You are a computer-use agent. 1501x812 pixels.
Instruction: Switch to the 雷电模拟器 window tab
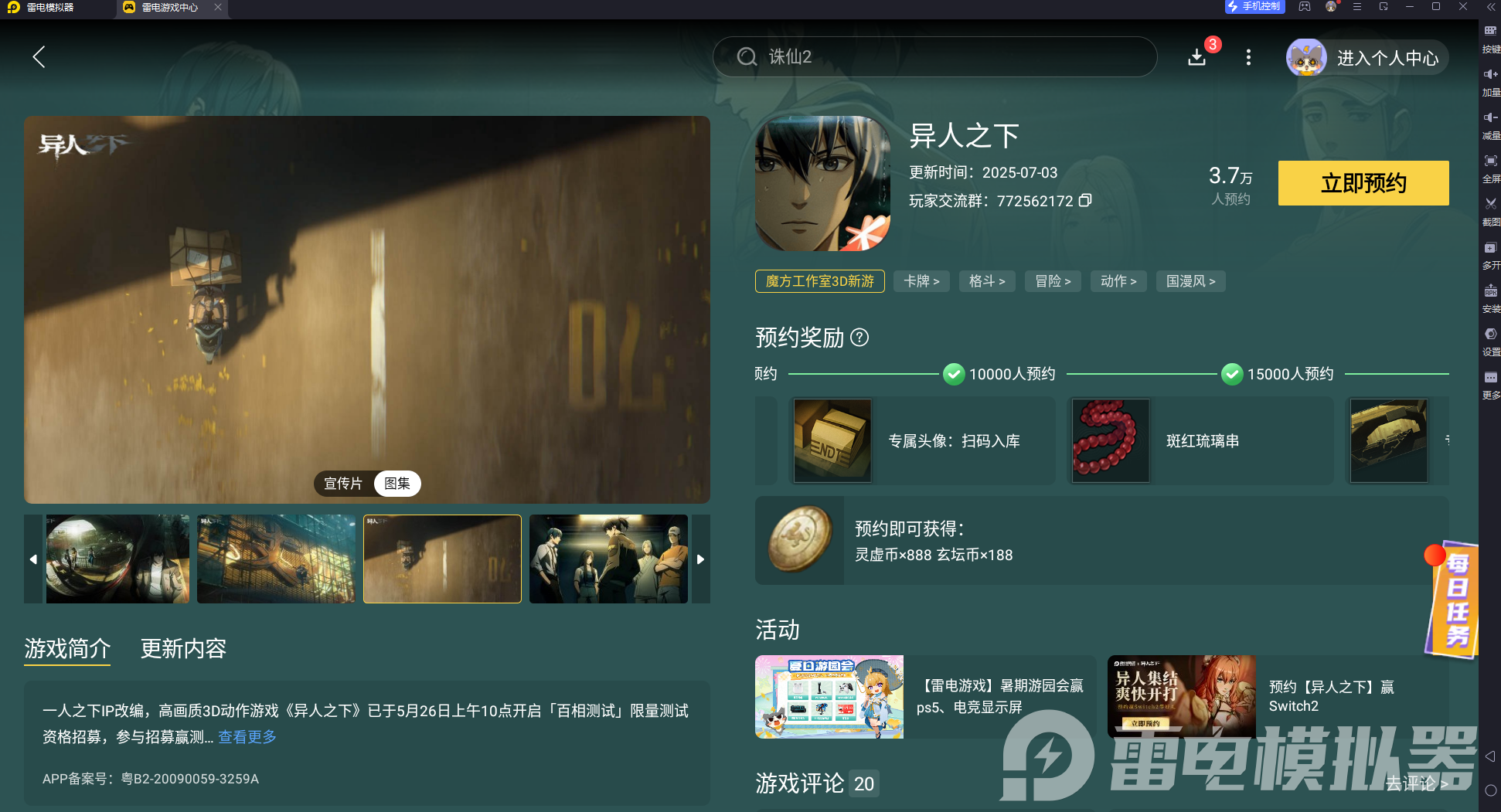coord(50,7)
